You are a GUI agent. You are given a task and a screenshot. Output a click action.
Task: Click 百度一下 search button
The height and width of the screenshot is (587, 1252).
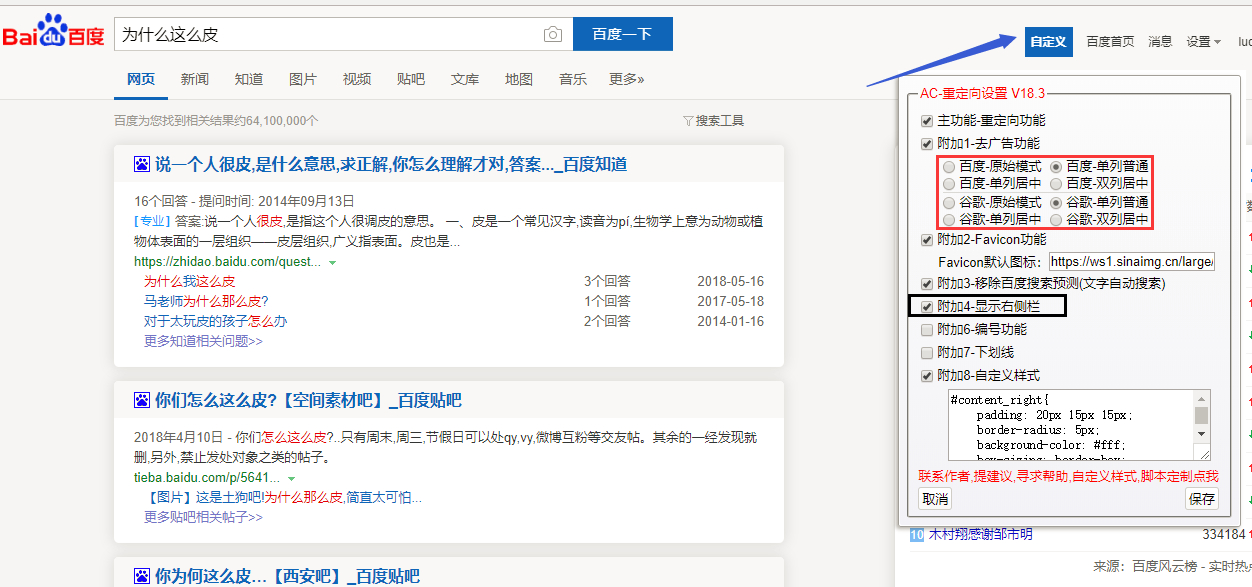pyautogui.click(x=622, y=34)
